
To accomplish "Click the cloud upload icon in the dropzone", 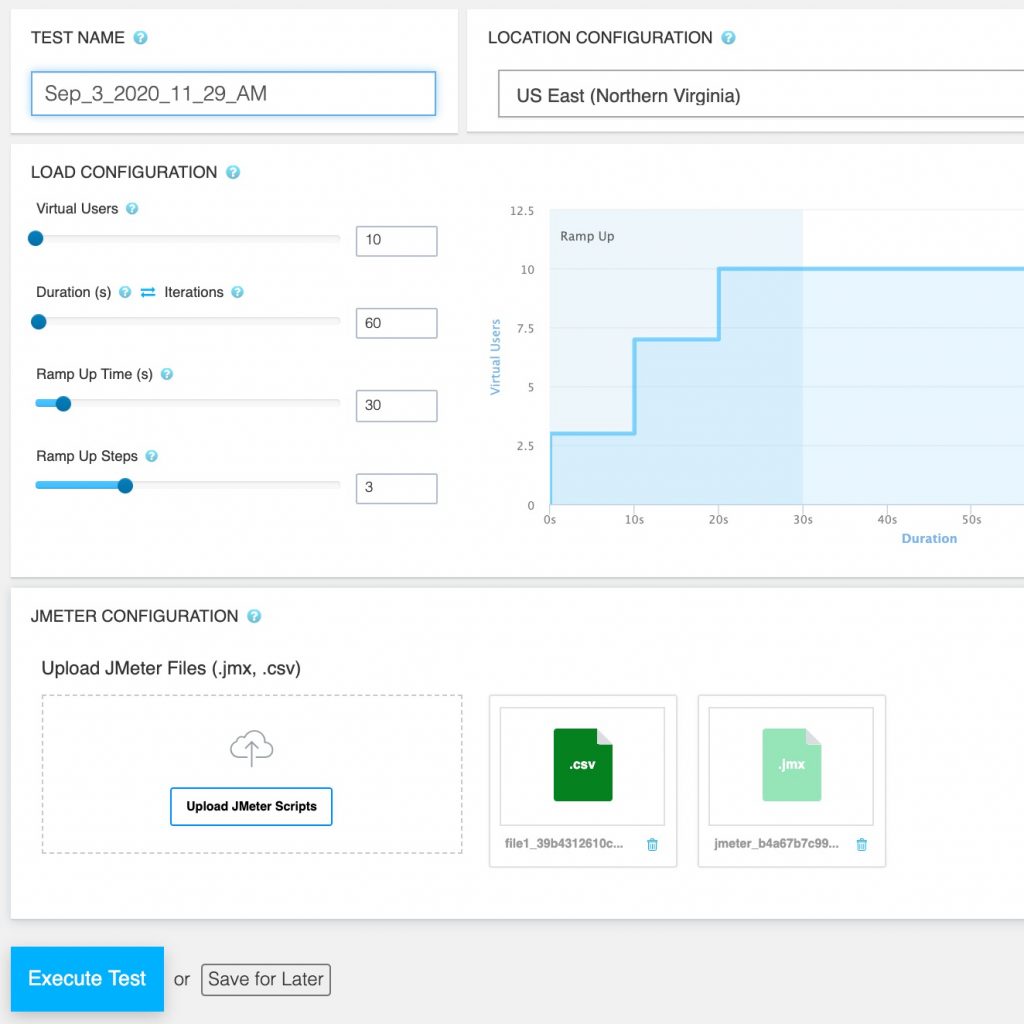I will (x=251, y=746).
